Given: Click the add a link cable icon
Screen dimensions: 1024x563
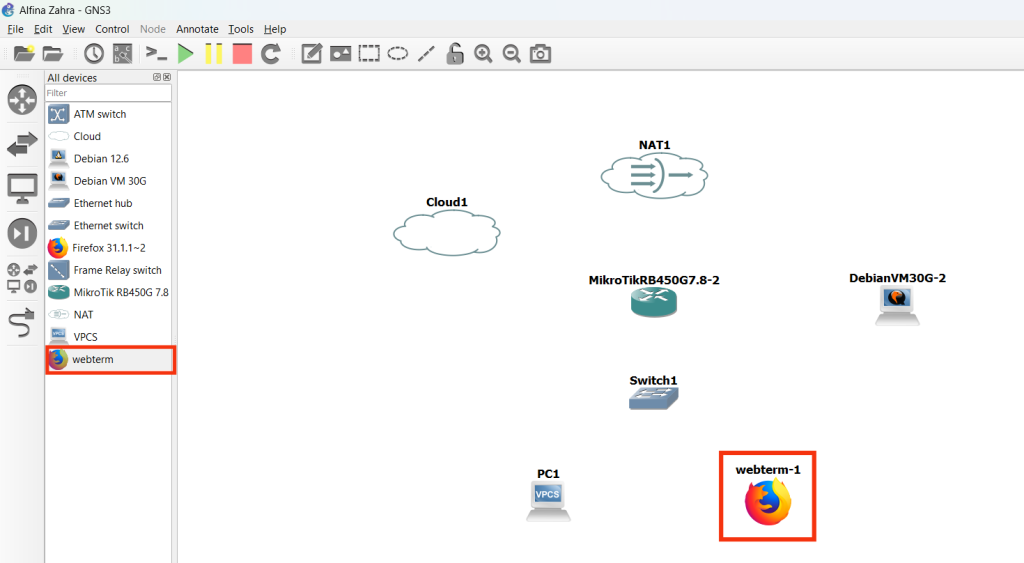Looking at the screenshot, I should coord(22,322).
